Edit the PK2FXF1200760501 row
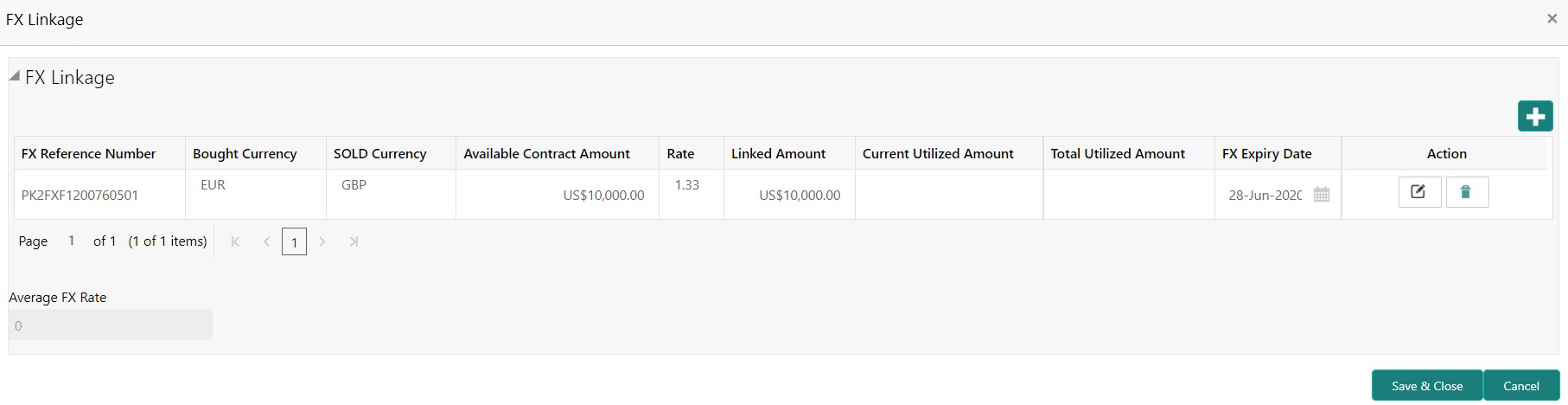Viewport: 1568px width, 405px height. [x=1419, y=192]
